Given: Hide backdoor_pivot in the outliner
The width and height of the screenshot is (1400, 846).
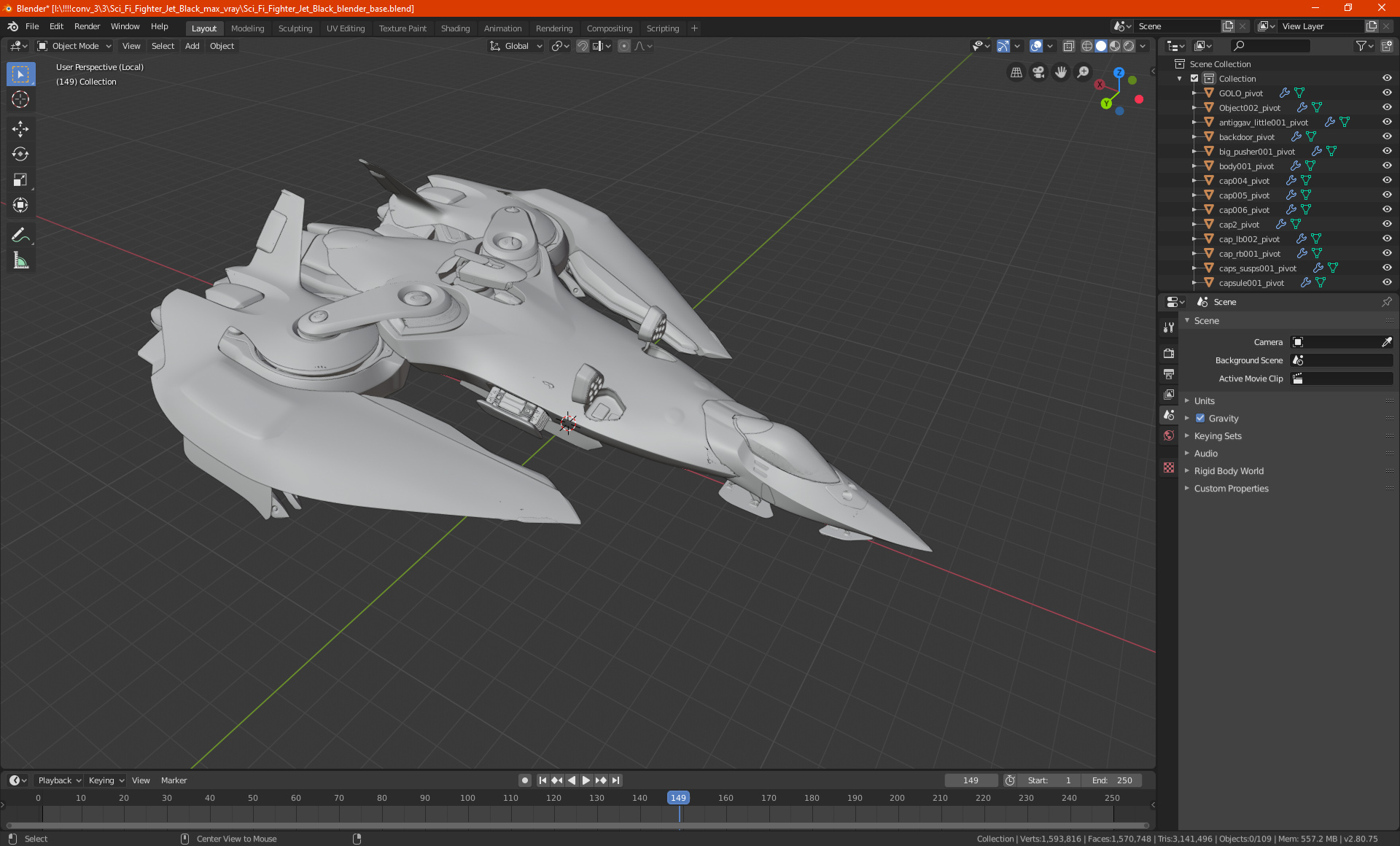Looking at the screenshot, I should pos(1387,137).
